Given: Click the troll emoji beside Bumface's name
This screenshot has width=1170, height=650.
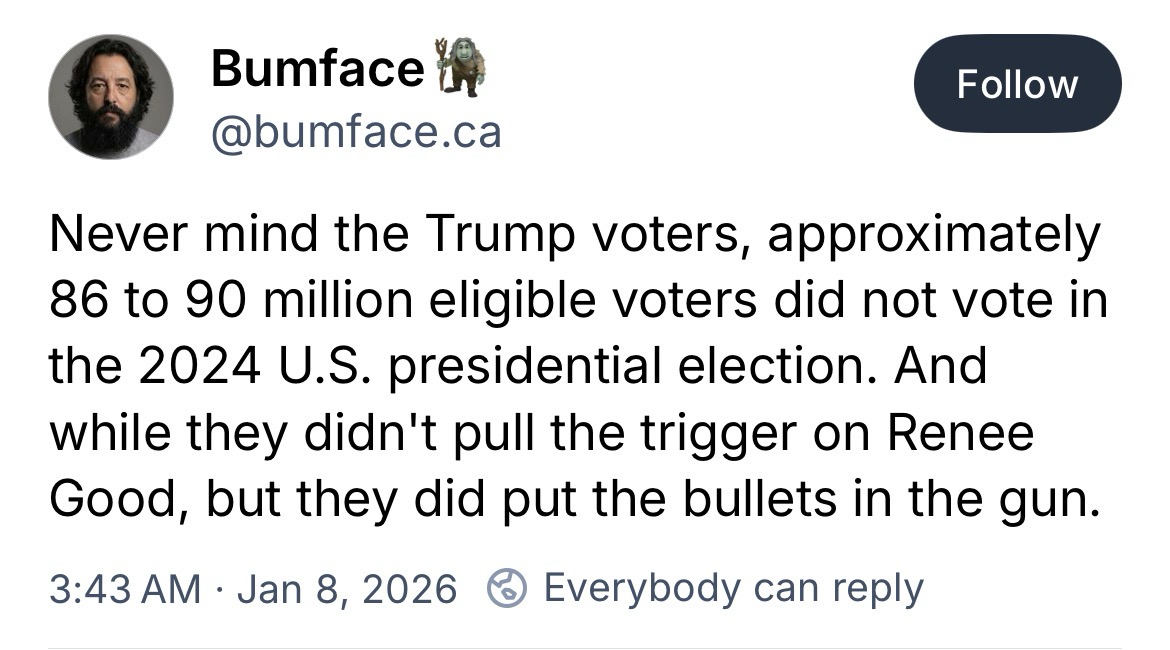Looking at the screenshot, I should [460, 67].
